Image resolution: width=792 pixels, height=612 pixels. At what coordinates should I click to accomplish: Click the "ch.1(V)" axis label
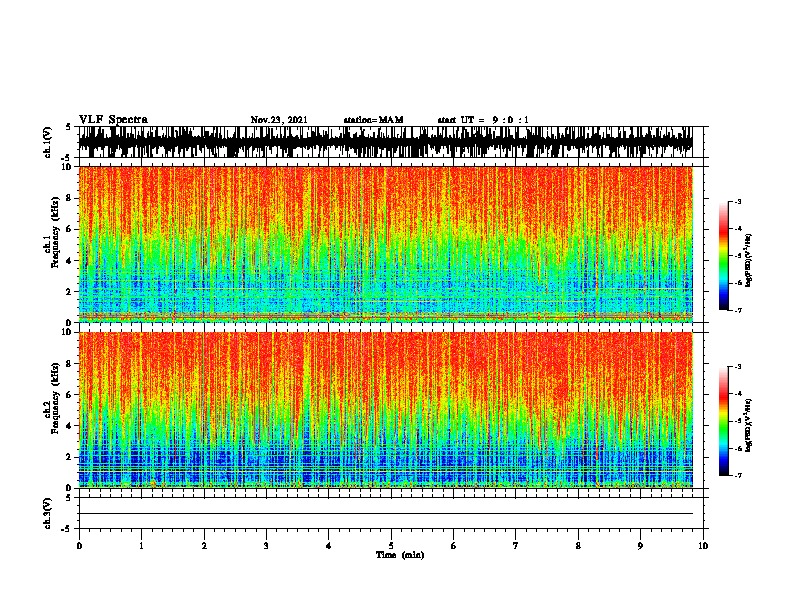[x=48, y=142]
